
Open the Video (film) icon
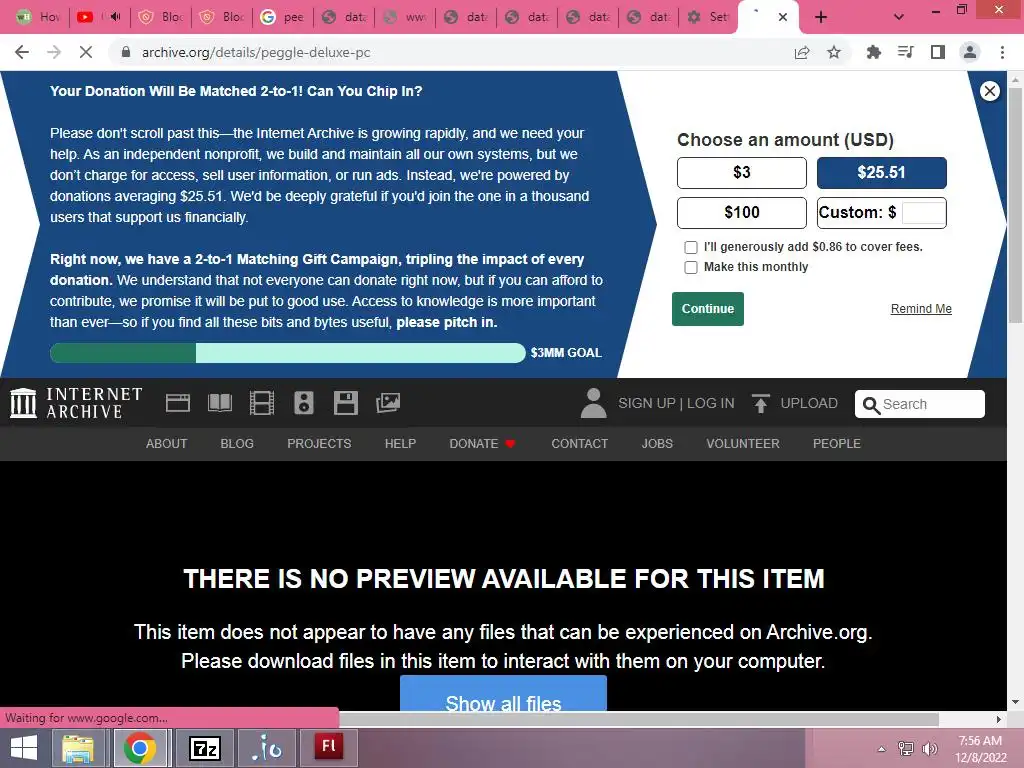pos(262,403)
